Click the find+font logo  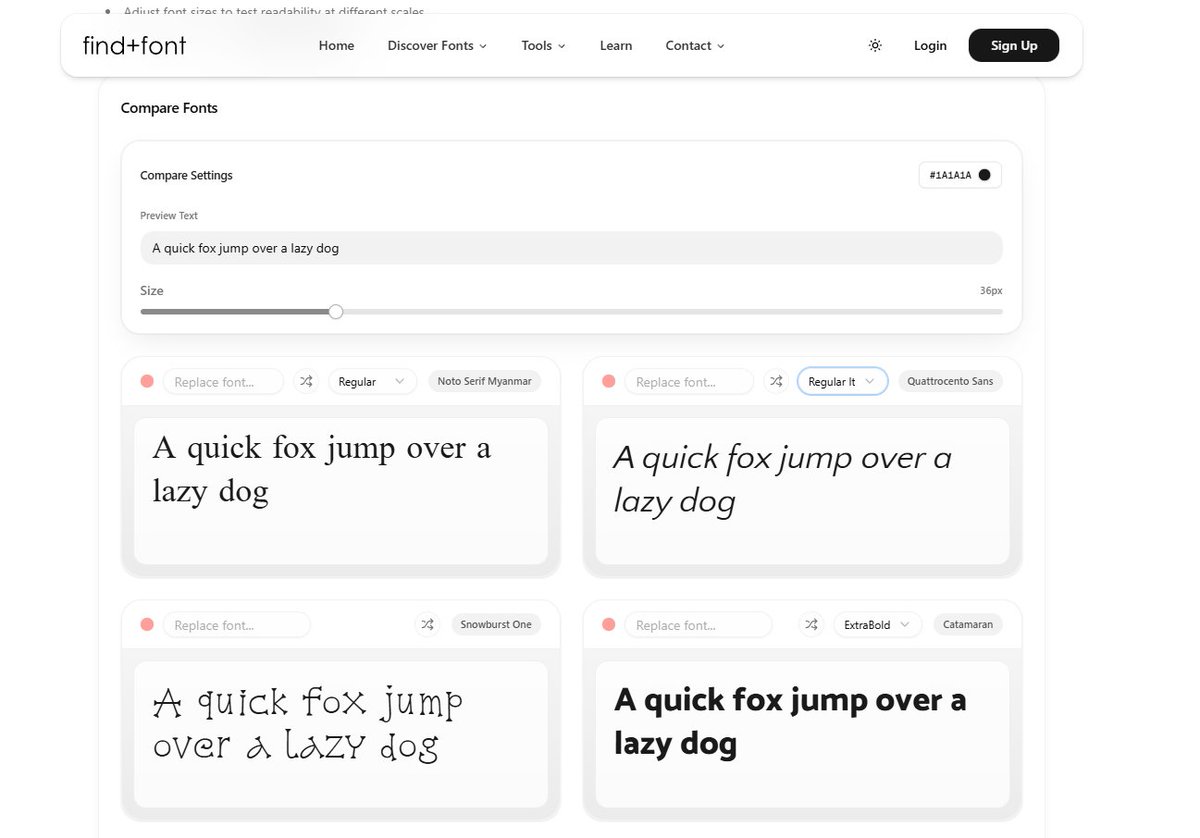click(134, 45)
